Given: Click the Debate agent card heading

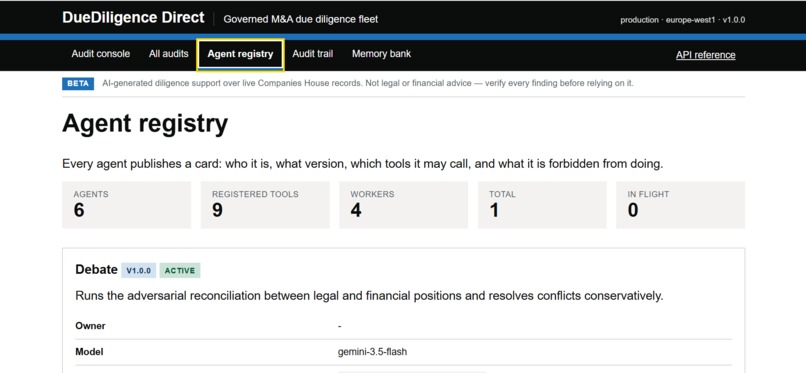Looking at the screenshot, I should (x=96, y=269).
